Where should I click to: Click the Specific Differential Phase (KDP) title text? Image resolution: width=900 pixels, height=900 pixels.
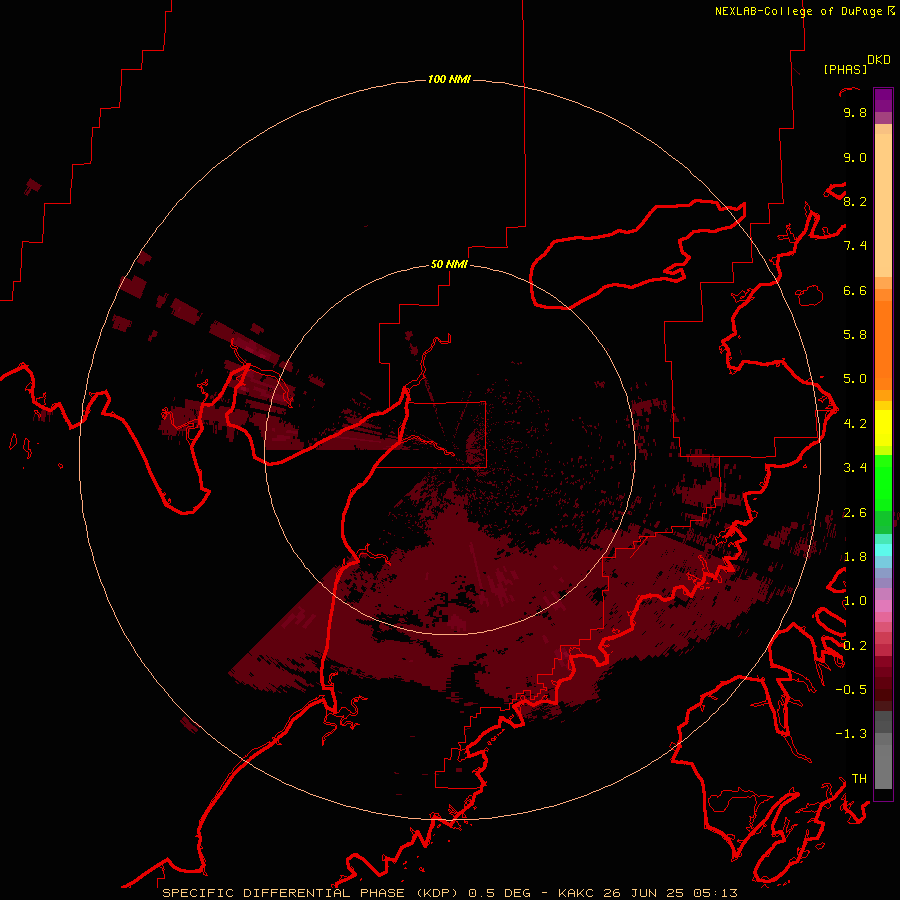(311, 893)
